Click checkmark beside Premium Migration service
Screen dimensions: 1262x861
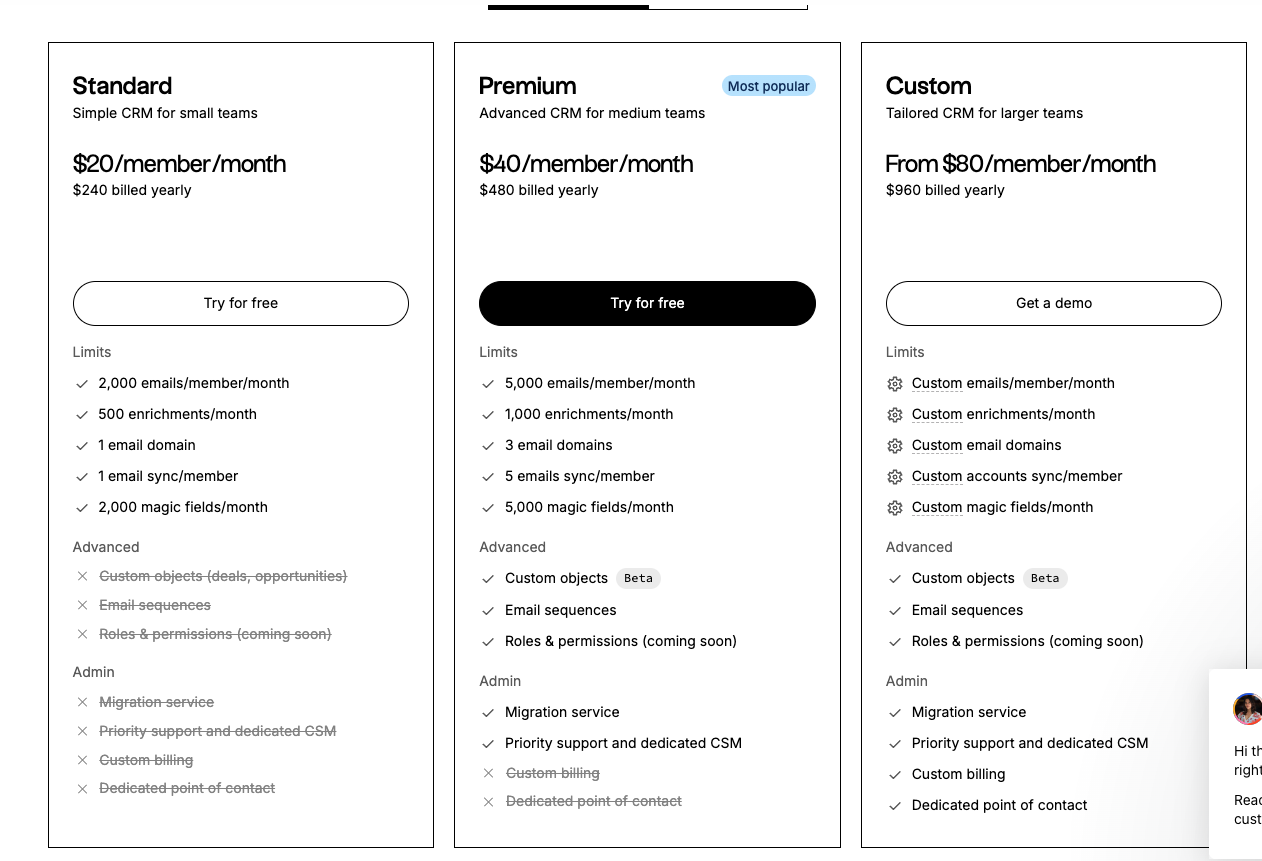488,713
